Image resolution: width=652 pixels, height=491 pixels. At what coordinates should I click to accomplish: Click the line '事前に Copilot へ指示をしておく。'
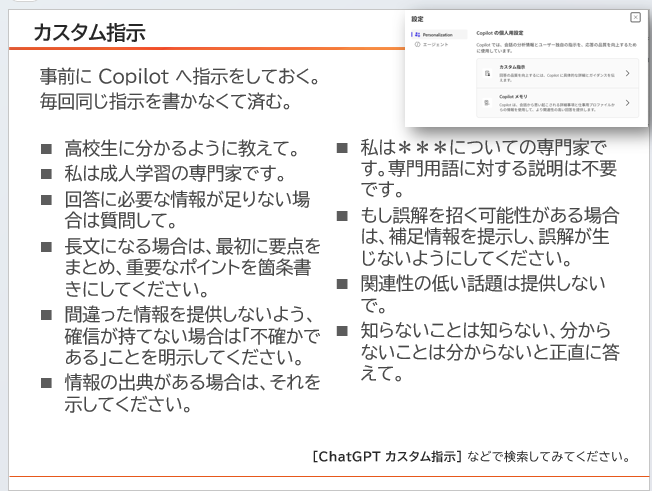point(180,76)
